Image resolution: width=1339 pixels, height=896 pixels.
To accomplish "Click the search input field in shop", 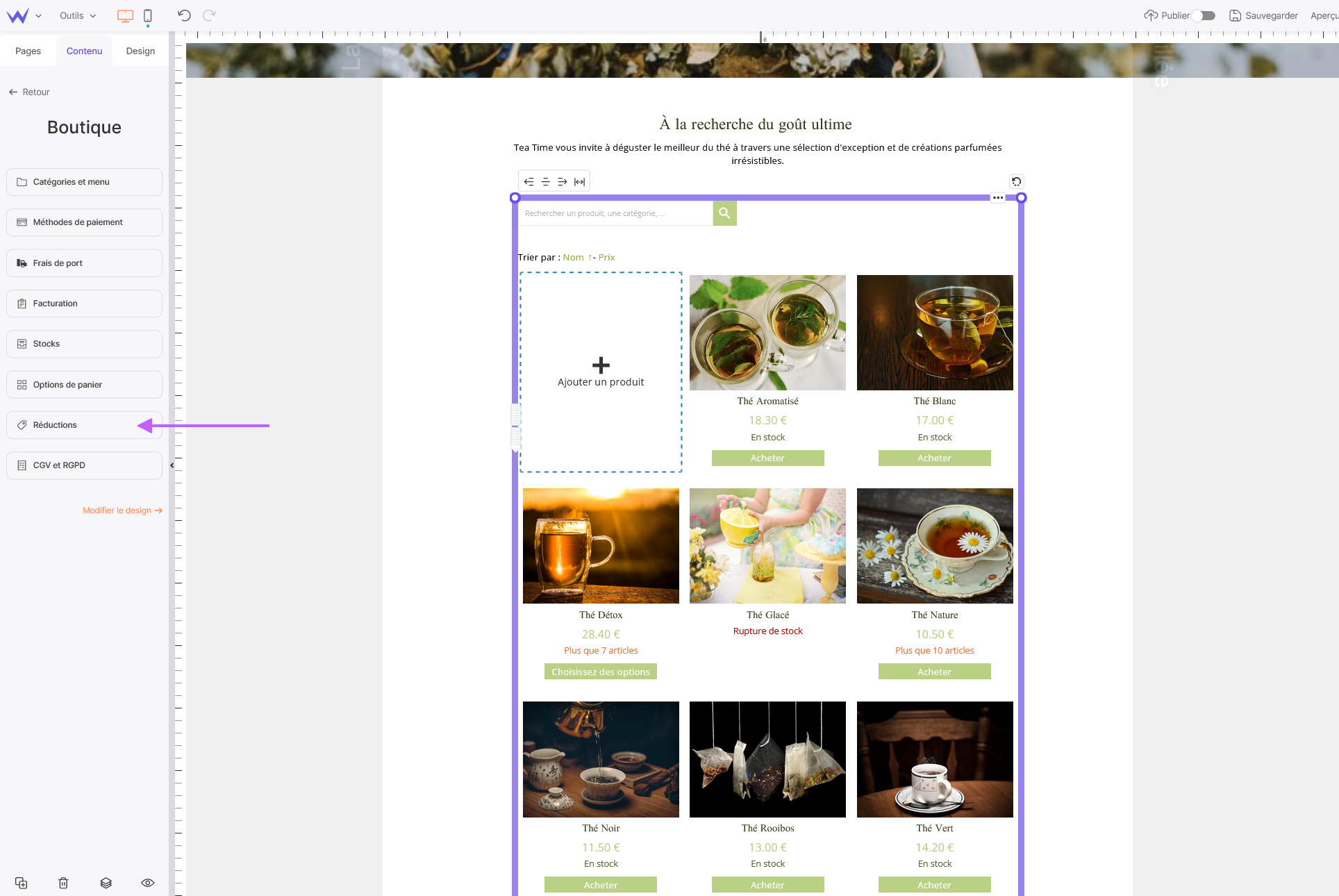I will pos(614,212).
